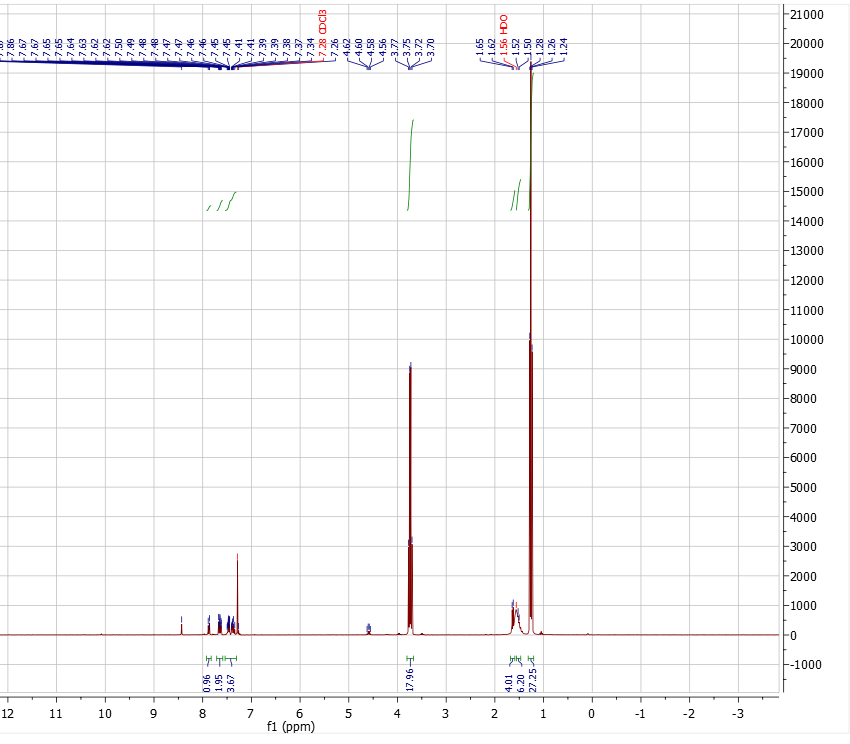This screenshot has height=744, width=850.
Task: Select the 0.96 integral value
Action: (207, 681)
